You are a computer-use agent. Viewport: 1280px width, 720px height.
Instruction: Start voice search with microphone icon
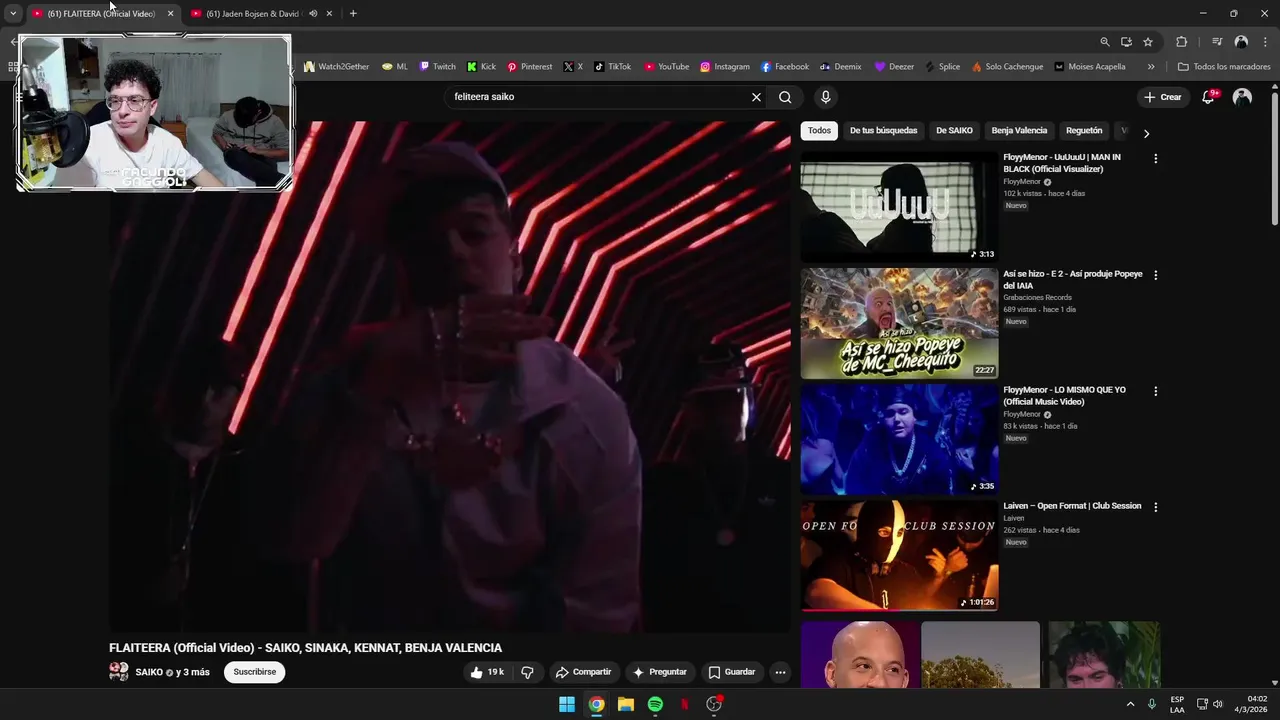825,97
